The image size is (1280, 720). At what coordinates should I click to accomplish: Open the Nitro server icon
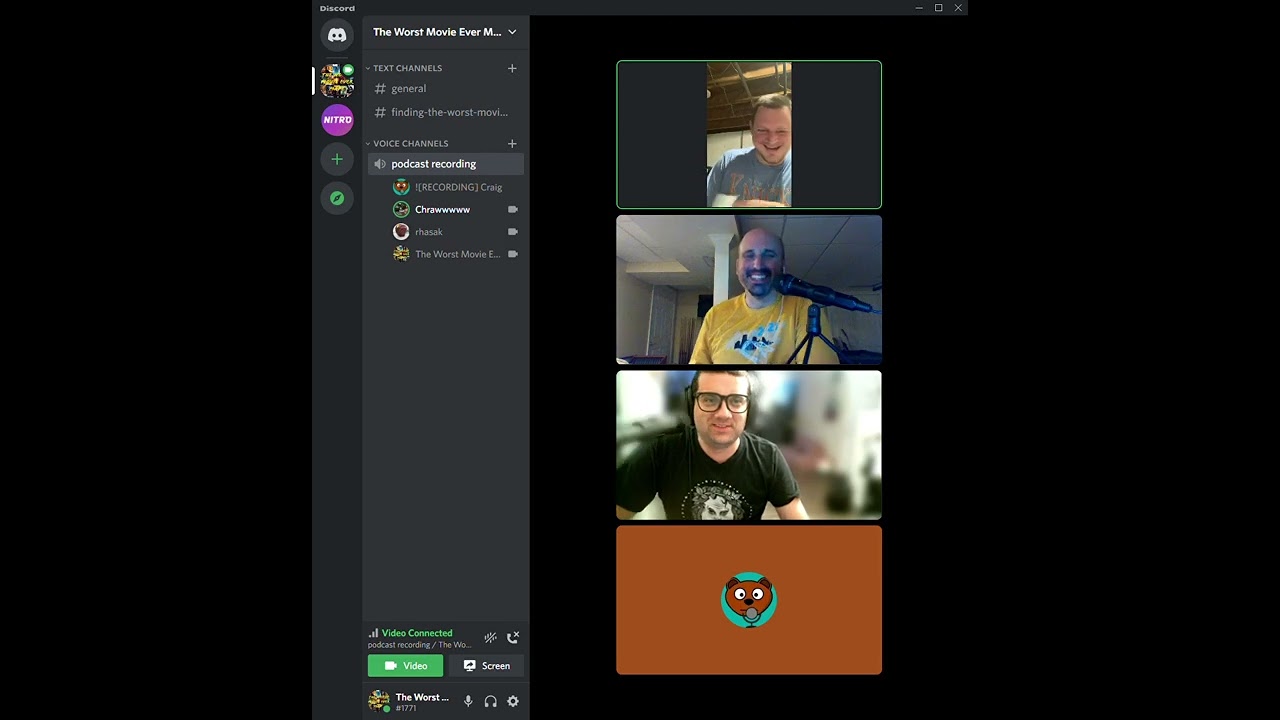tap(337, 120)
